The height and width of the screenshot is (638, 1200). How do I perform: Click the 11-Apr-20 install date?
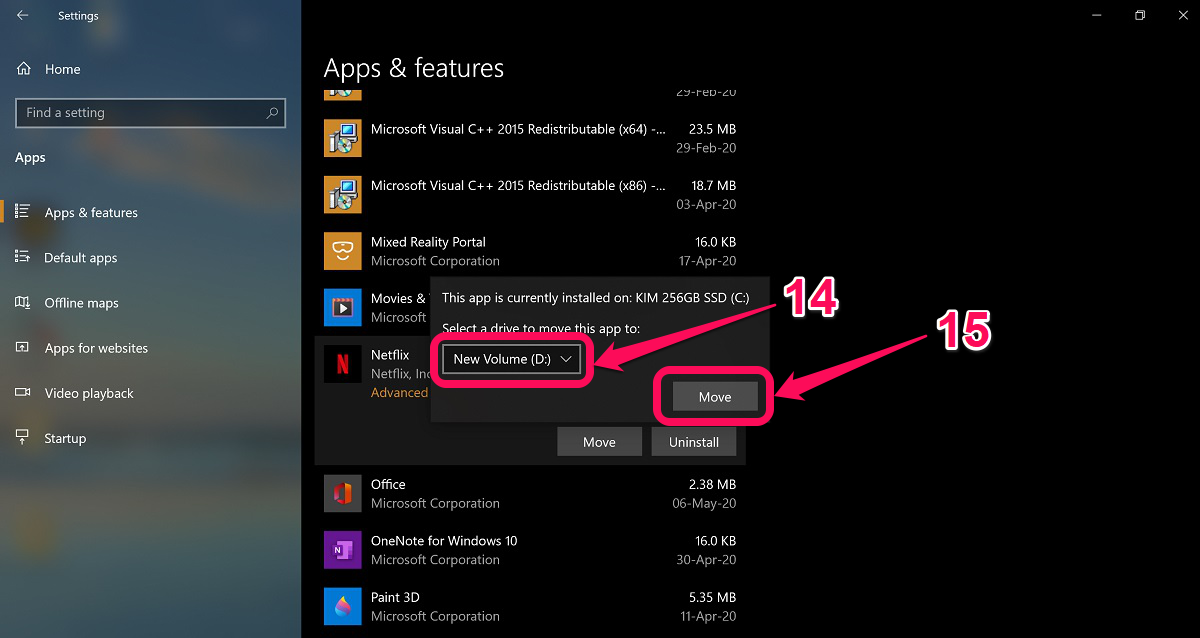tap(706, 616)
